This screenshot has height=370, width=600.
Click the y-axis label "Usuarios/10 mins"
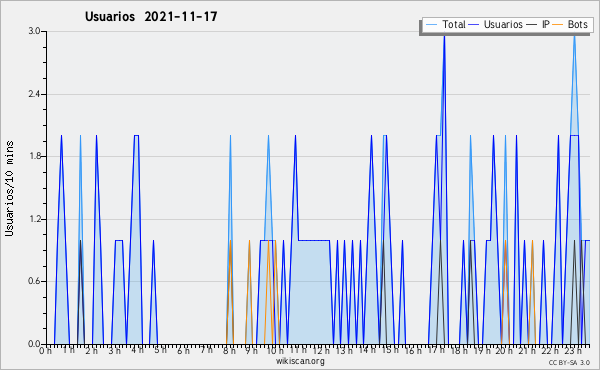tap(9, 188)
